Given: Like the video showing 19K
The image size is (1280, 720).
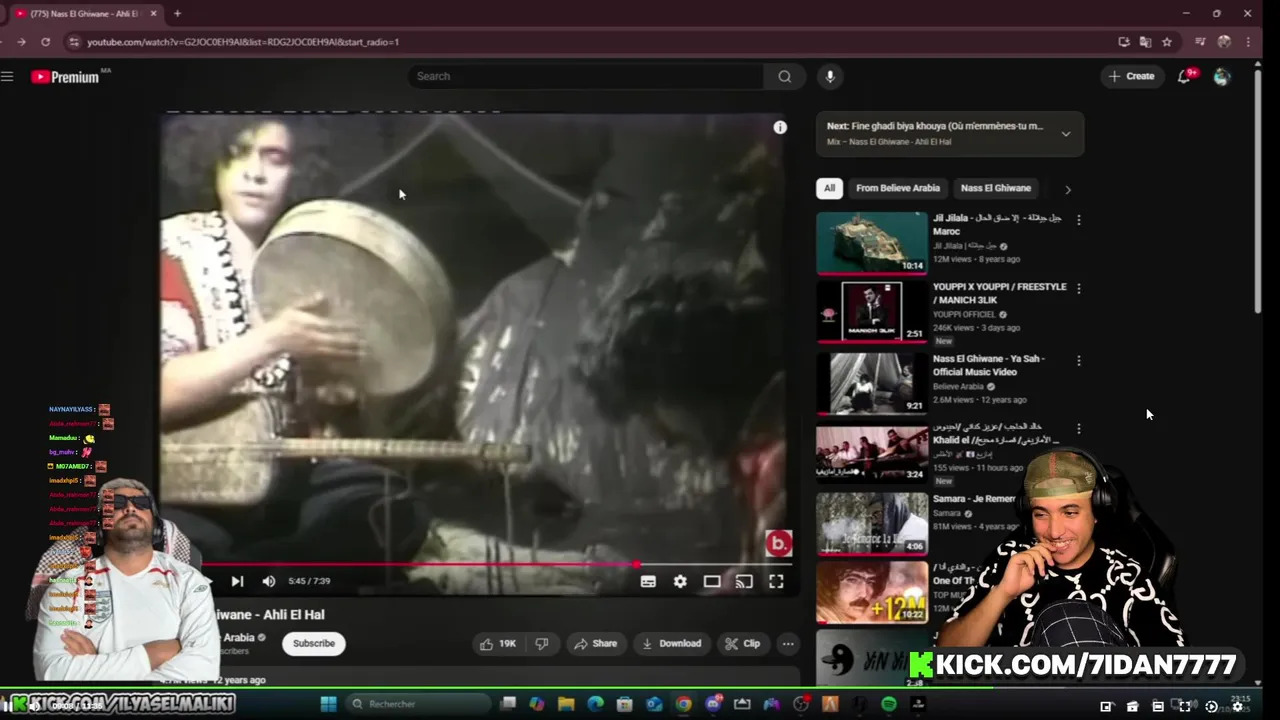Looking at the screenshot, I should 497,643.
